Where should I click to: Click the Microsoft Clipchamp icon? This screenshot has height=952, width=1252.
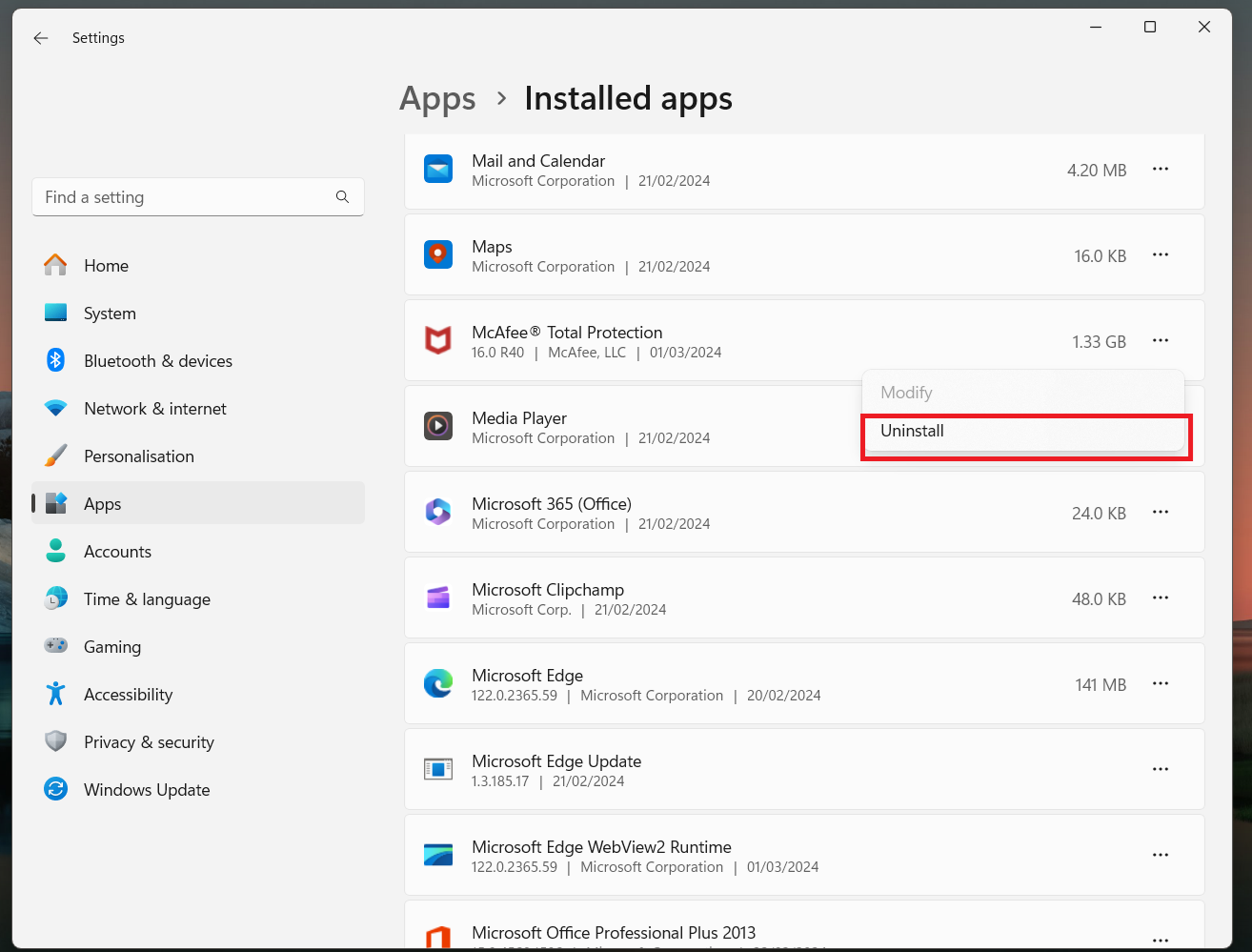point(438,598)
